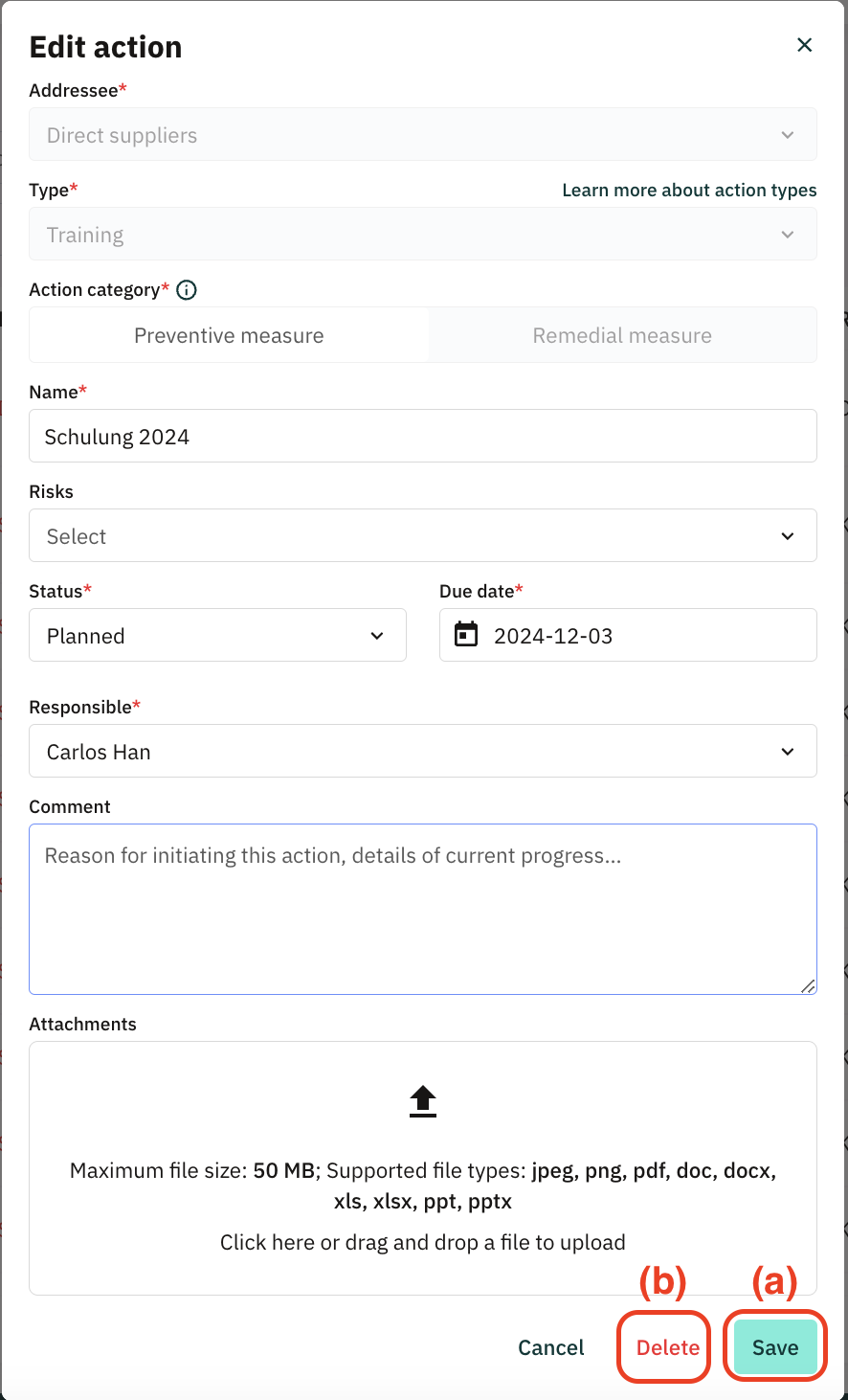Open the Status dropdown set to Planned
Image resolution: width=848 pixels, height=1400 pixels.
(x=218, y=636)
